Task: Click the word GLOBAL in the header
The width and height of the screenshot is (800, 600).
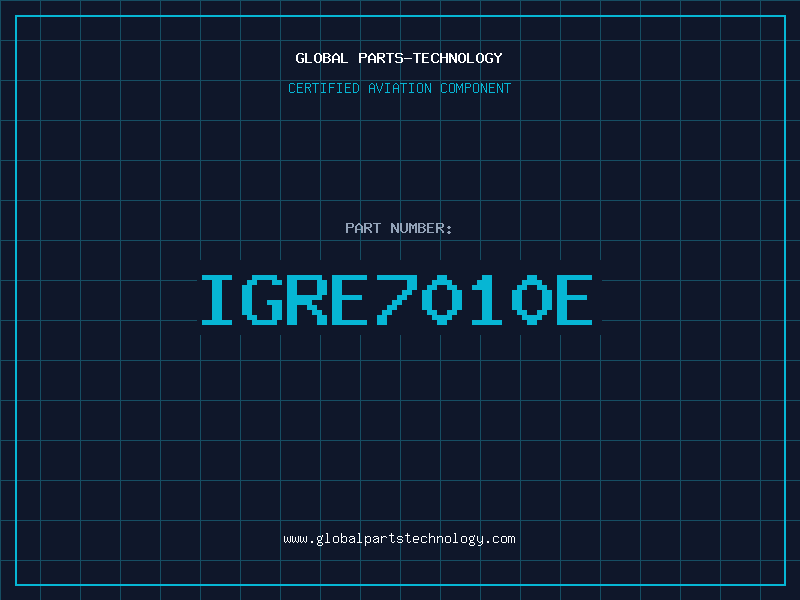Action: [x=321, y=58]
